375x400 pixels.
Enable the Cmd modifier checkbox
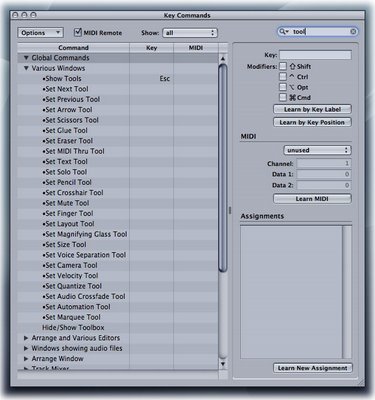click(x=283, y=97)
